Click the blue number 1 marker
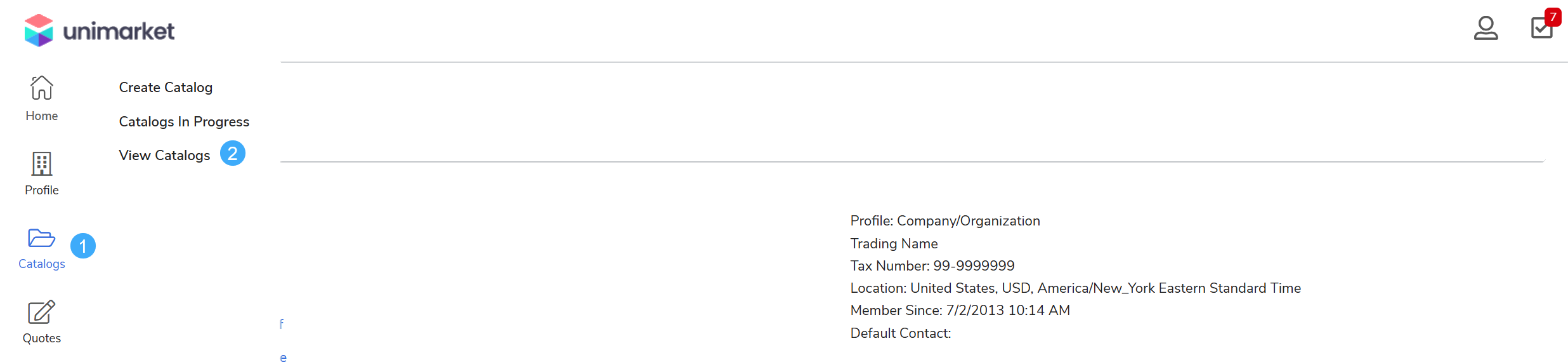Image resolution: width=1568 pixels, height=362 pixels. 83,246
